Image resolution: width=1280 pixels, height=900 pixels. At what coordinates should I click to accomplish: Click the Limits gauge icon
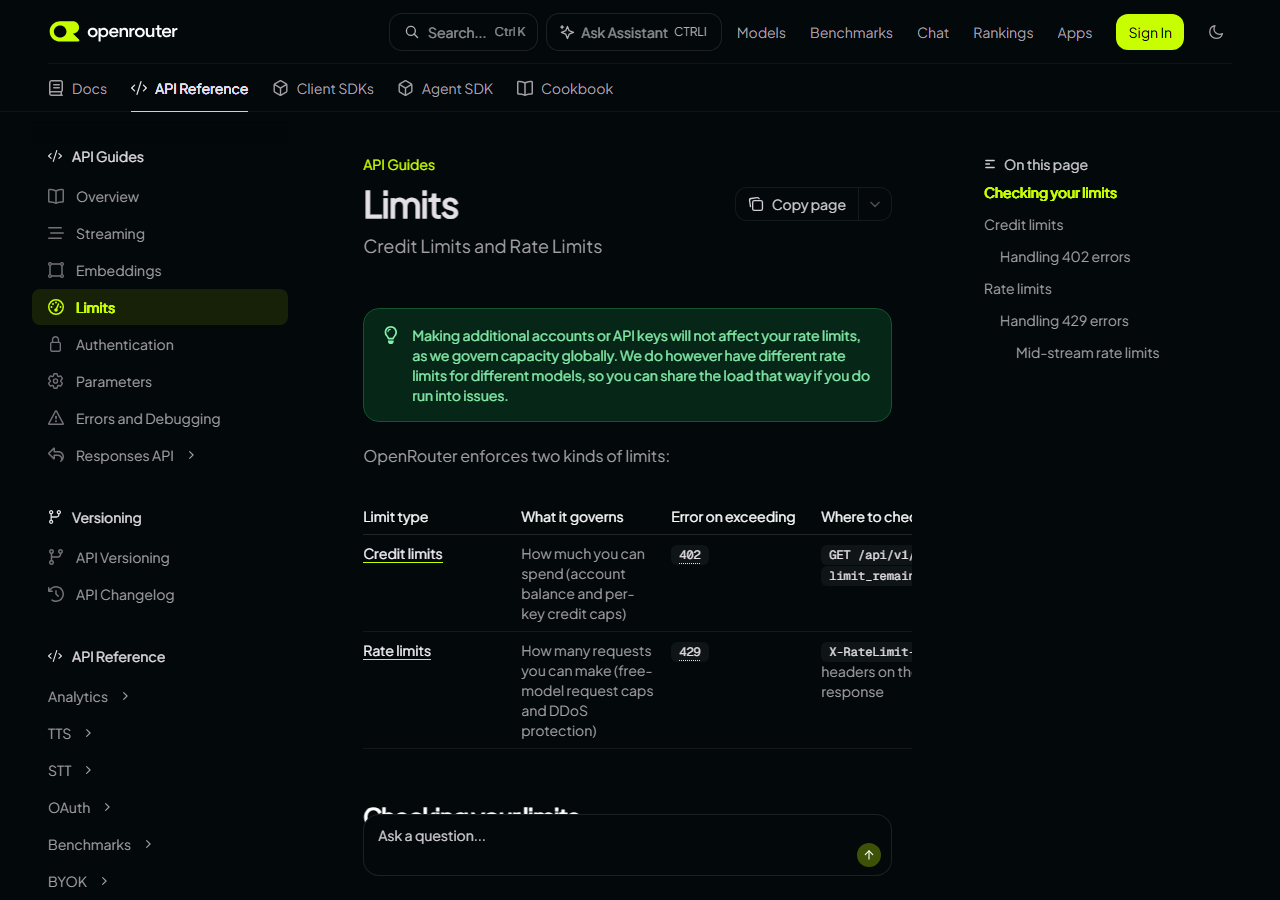click(x=56, y=308)
